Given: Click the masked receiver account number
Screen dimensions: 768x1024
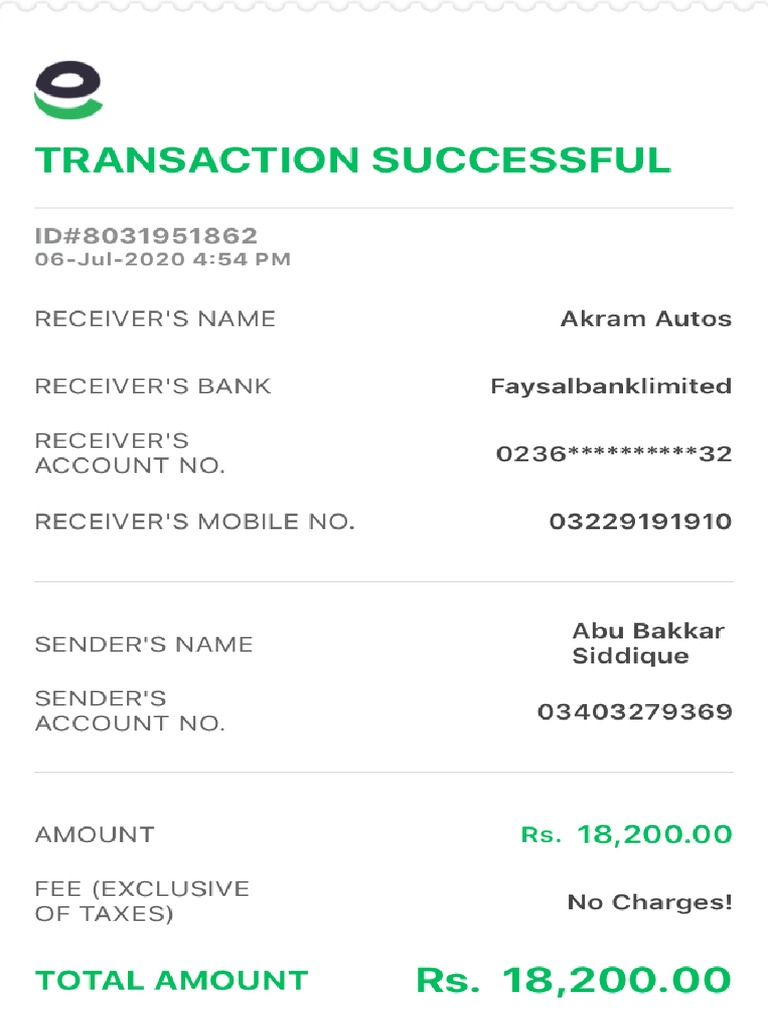Looking at the screenshot, I should tap(613, 454).
